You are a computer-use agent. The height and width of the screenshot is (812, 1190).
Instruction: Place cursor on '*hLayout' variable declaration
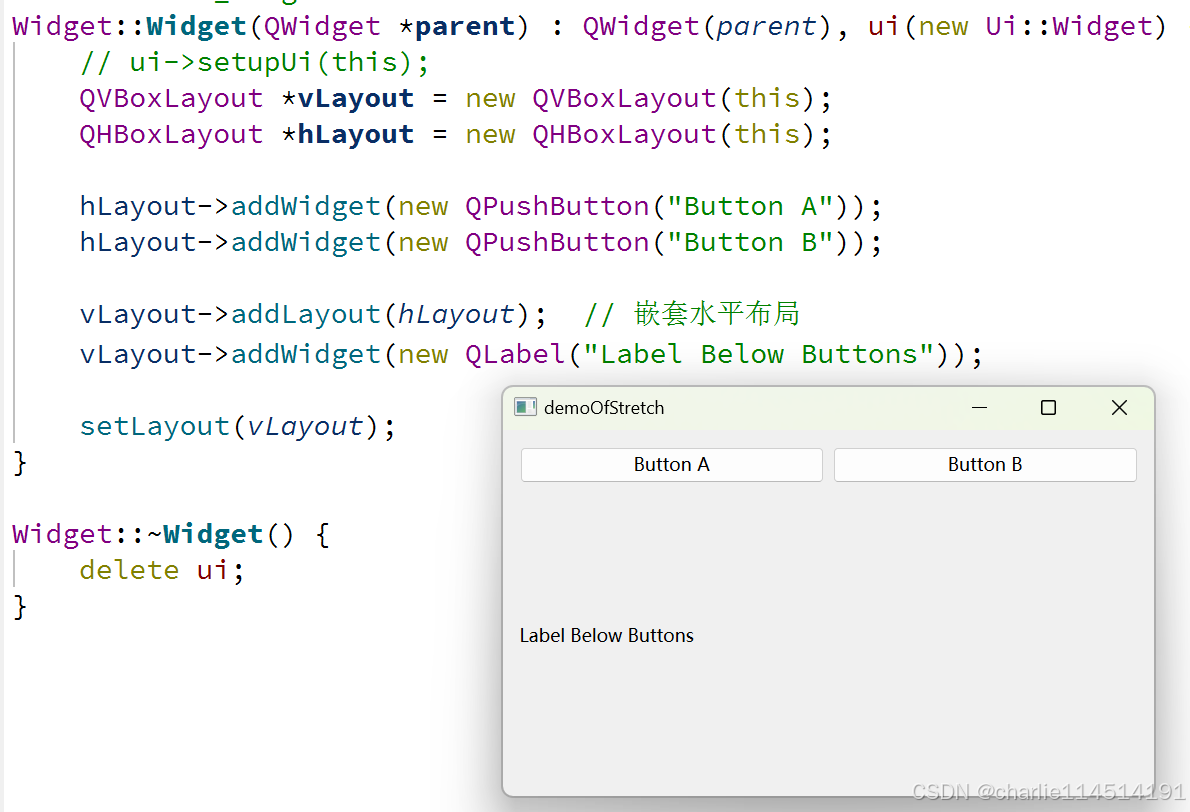point(348,134)
